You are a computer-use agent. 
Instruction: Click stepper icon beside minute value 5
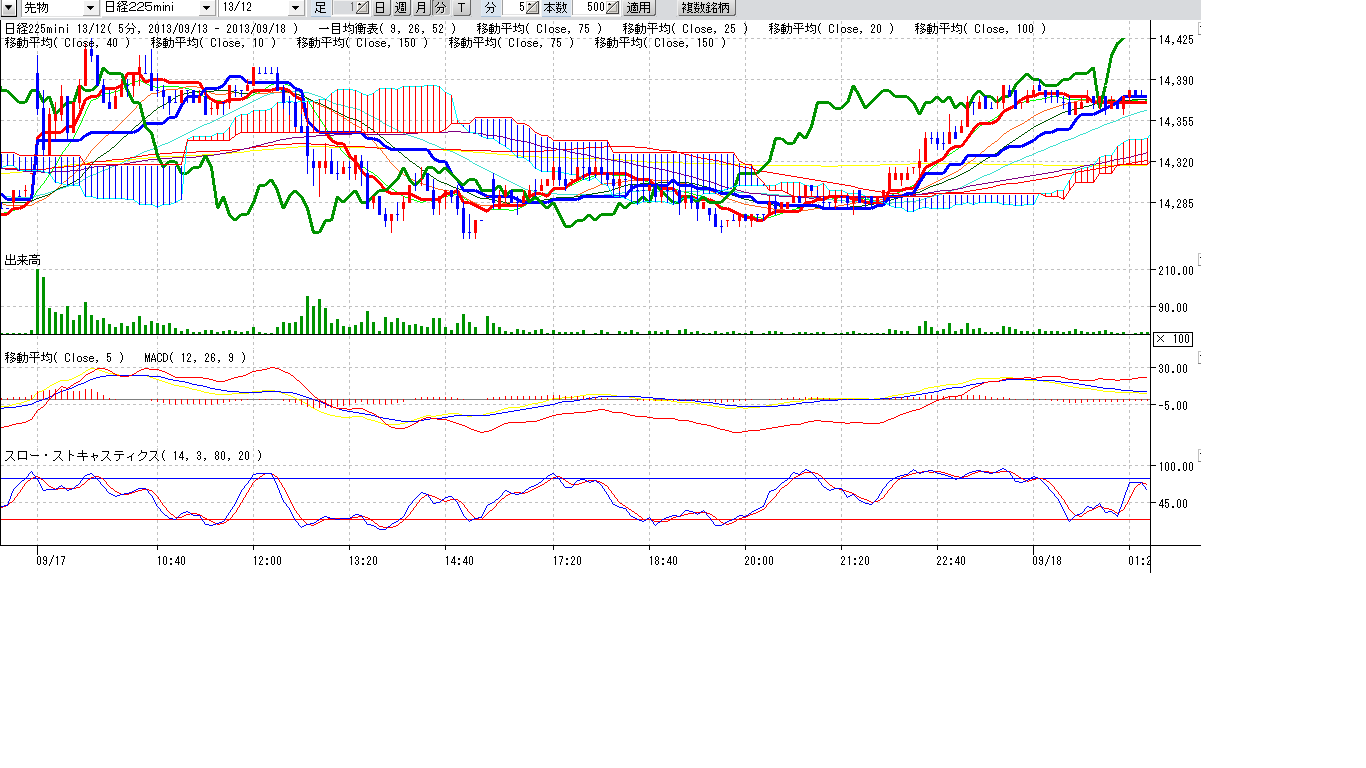pyautogui.click(x=533, y=7)
